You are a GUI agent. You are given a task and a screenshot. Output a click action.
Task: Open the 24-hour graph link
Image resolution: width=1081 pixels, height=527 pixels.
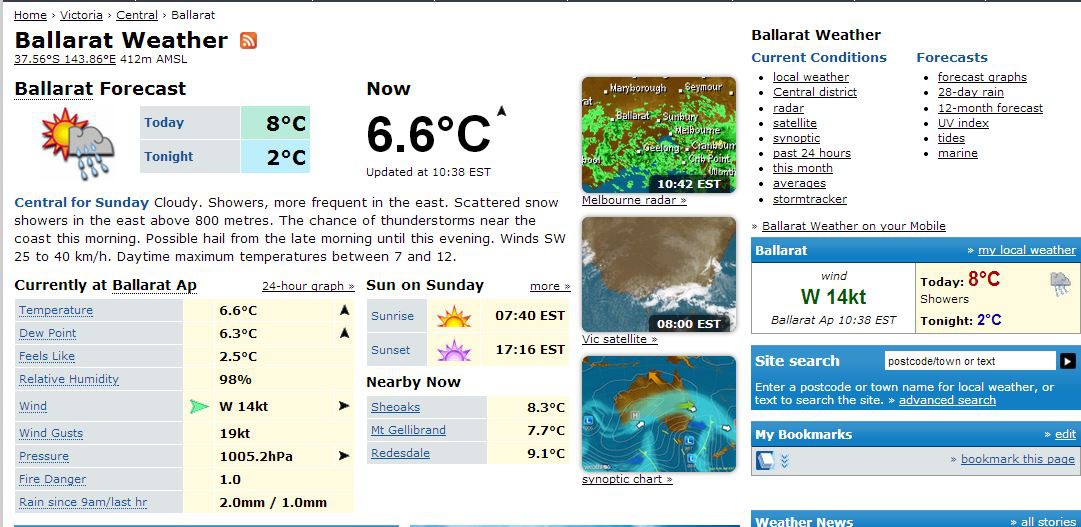coord(308,286)
